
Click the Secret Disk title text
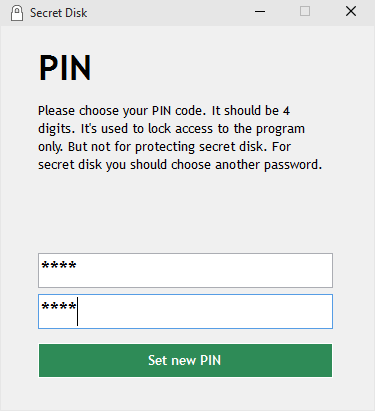point(59,13)
